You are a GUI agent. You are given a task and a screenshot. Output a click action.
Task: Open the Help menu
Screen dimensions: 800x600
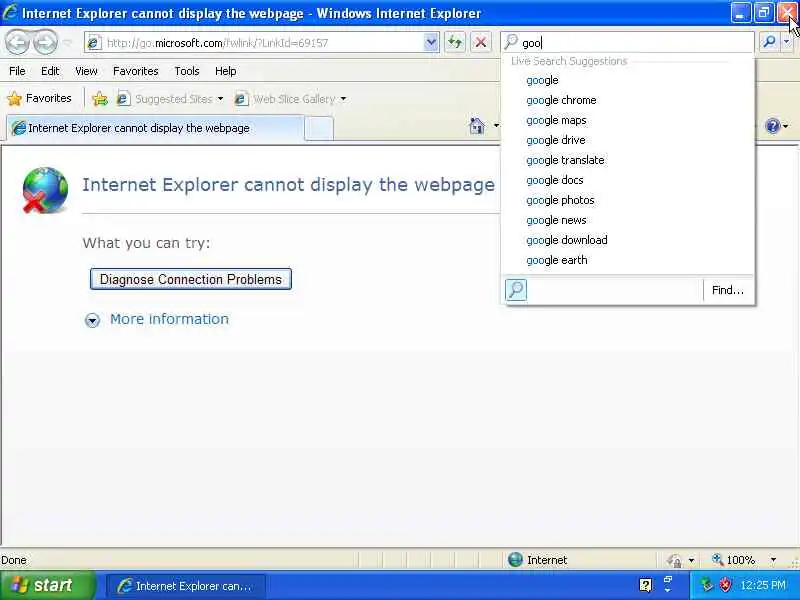(226, 71)
